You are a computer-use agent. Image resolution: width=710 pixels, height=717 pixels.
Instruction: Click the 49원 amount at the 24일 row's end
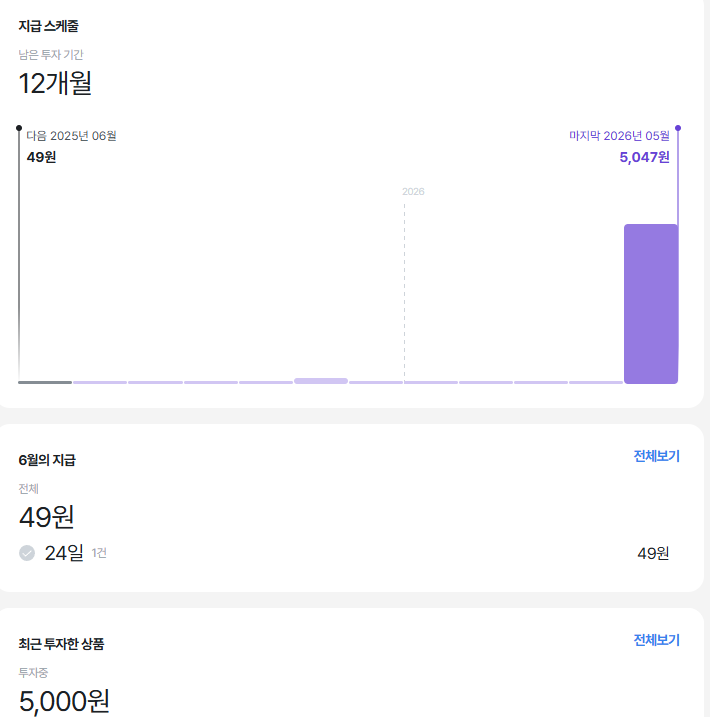(653, 553)
